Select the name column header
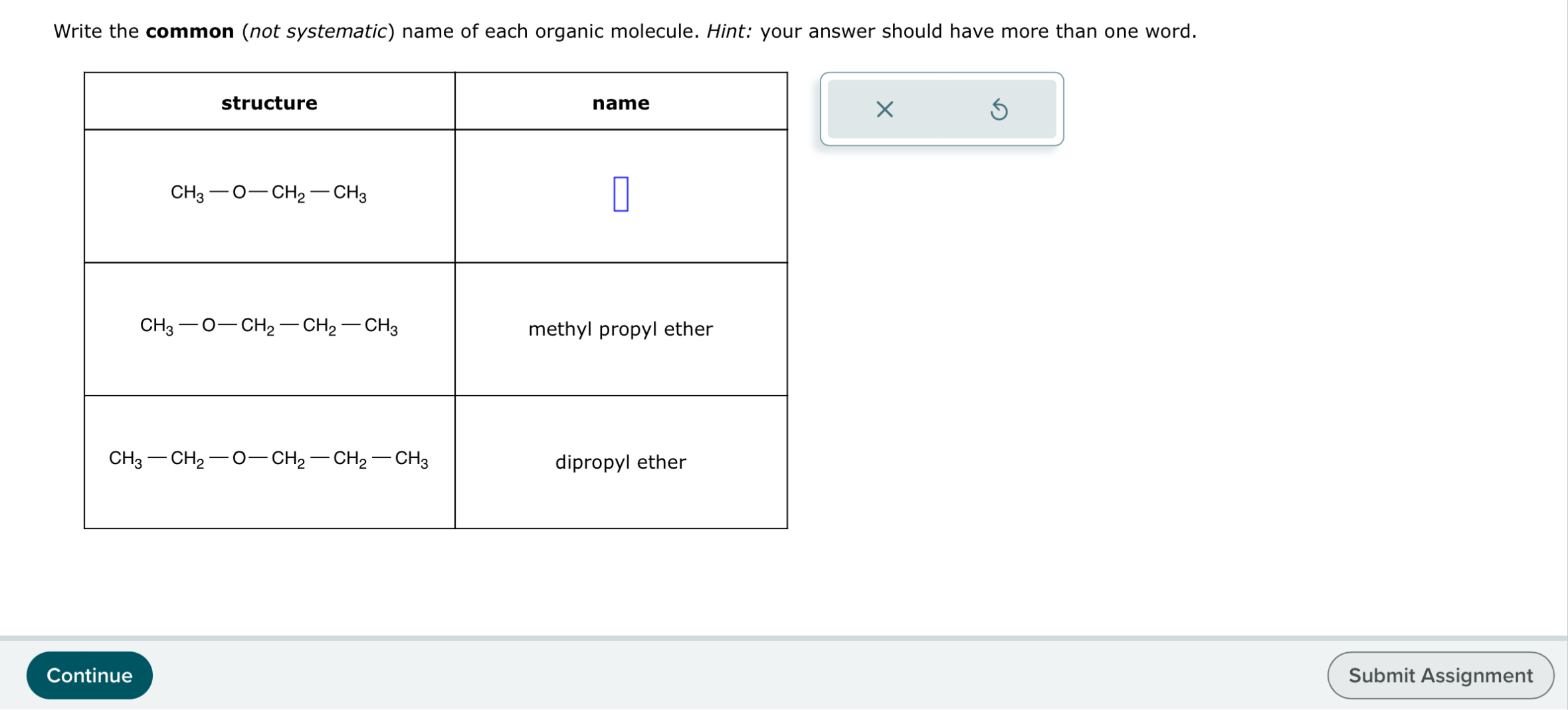This screenshot has height=710, width=1568. pyautogui.click(x=621, y=102)
